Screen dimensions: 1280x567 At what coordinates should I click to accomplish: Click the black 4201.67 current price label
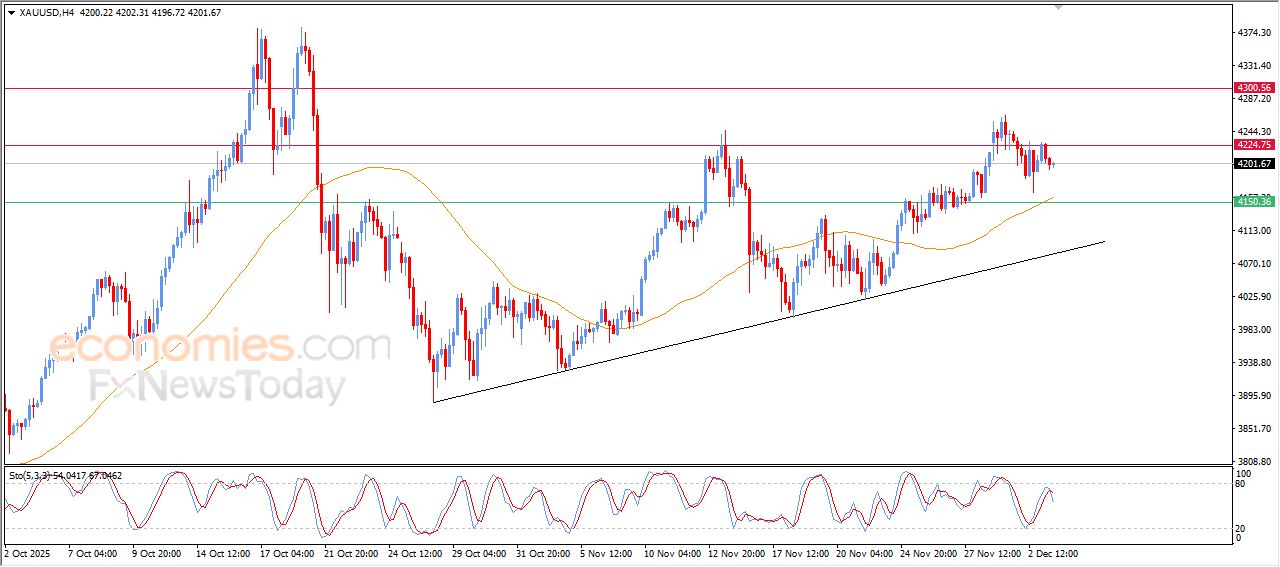1253,164
